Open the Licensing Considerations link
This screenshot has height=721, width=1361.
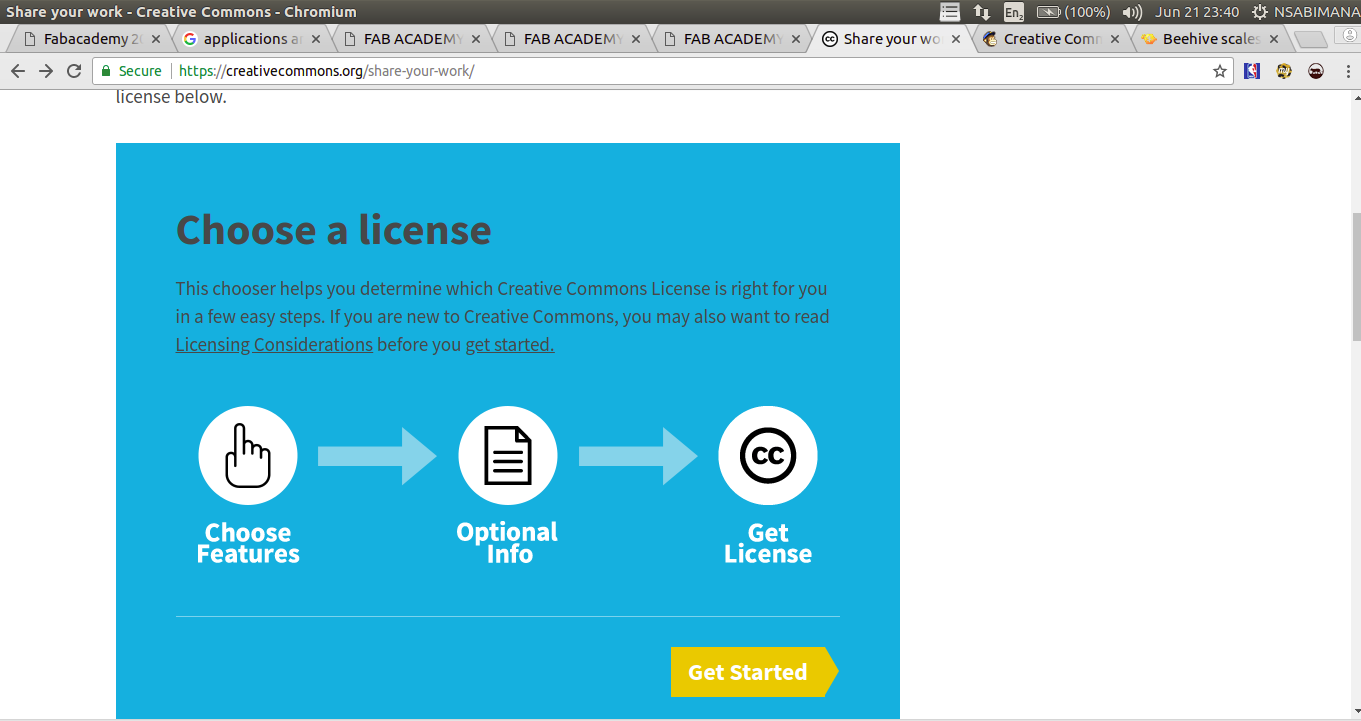point(274,344)
